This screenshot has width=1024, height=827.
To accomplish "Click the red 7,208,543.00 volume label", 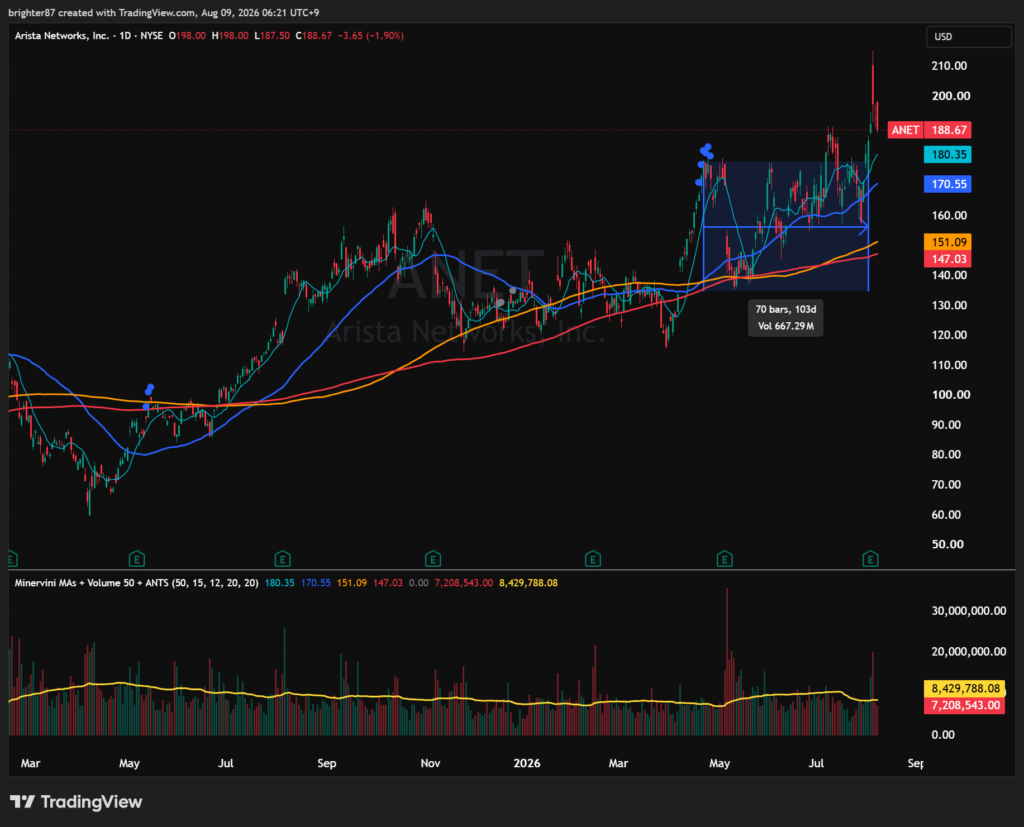I will click(965, 705).
